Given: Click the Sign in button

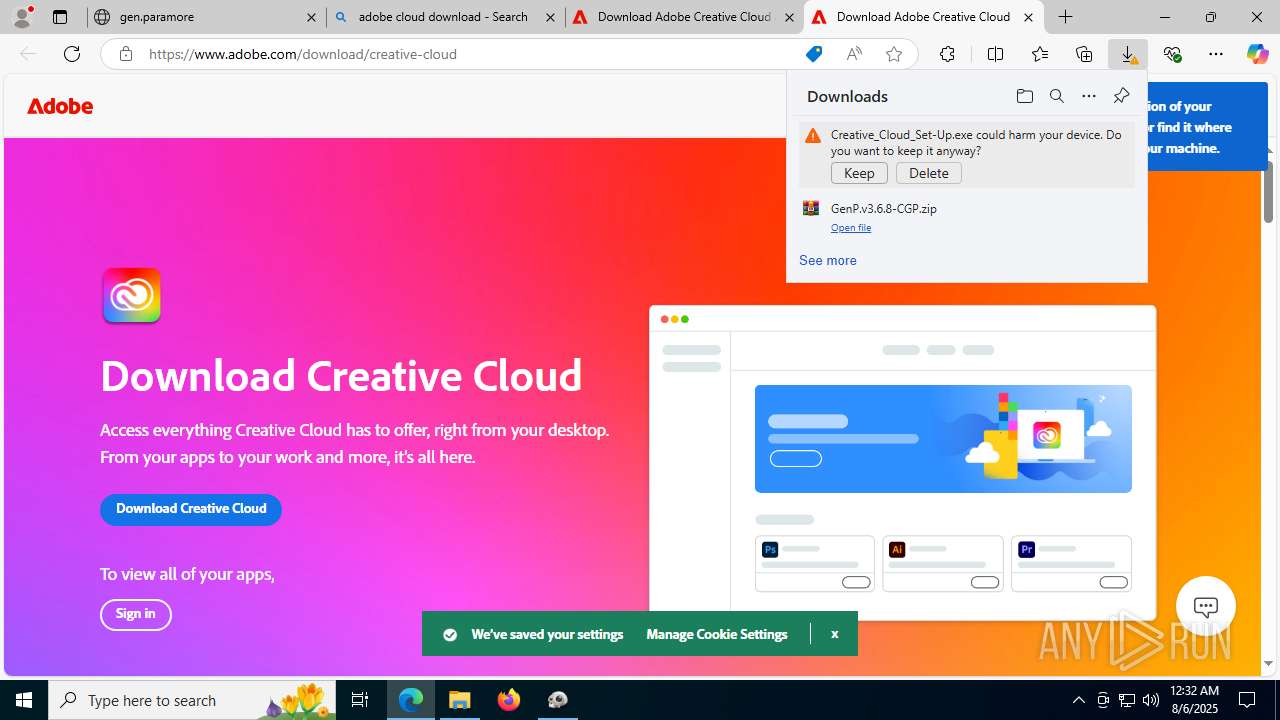Looking at the screenshot, I should tap(136, 614).
